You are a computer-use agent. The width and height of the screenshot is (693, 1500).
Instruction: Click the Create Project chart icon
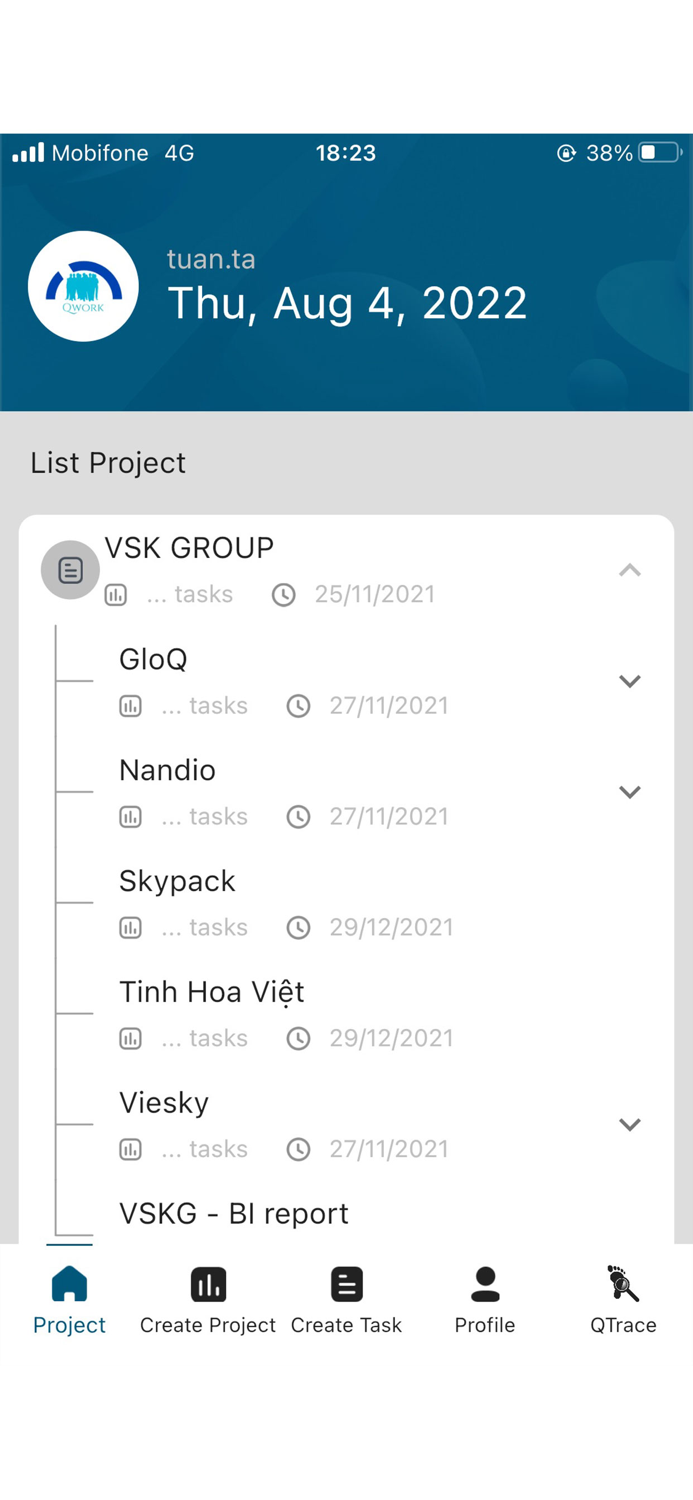pyautogui.click(x=208, y=1284)
